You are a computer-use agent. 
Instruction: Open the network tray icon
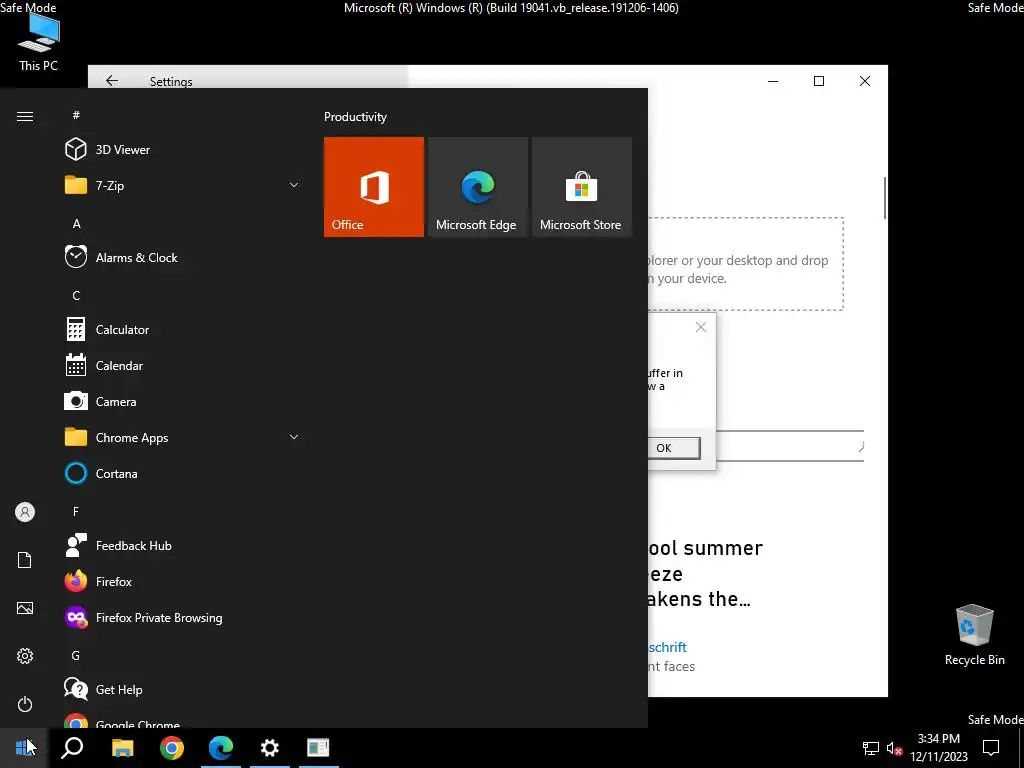(871, 748)
